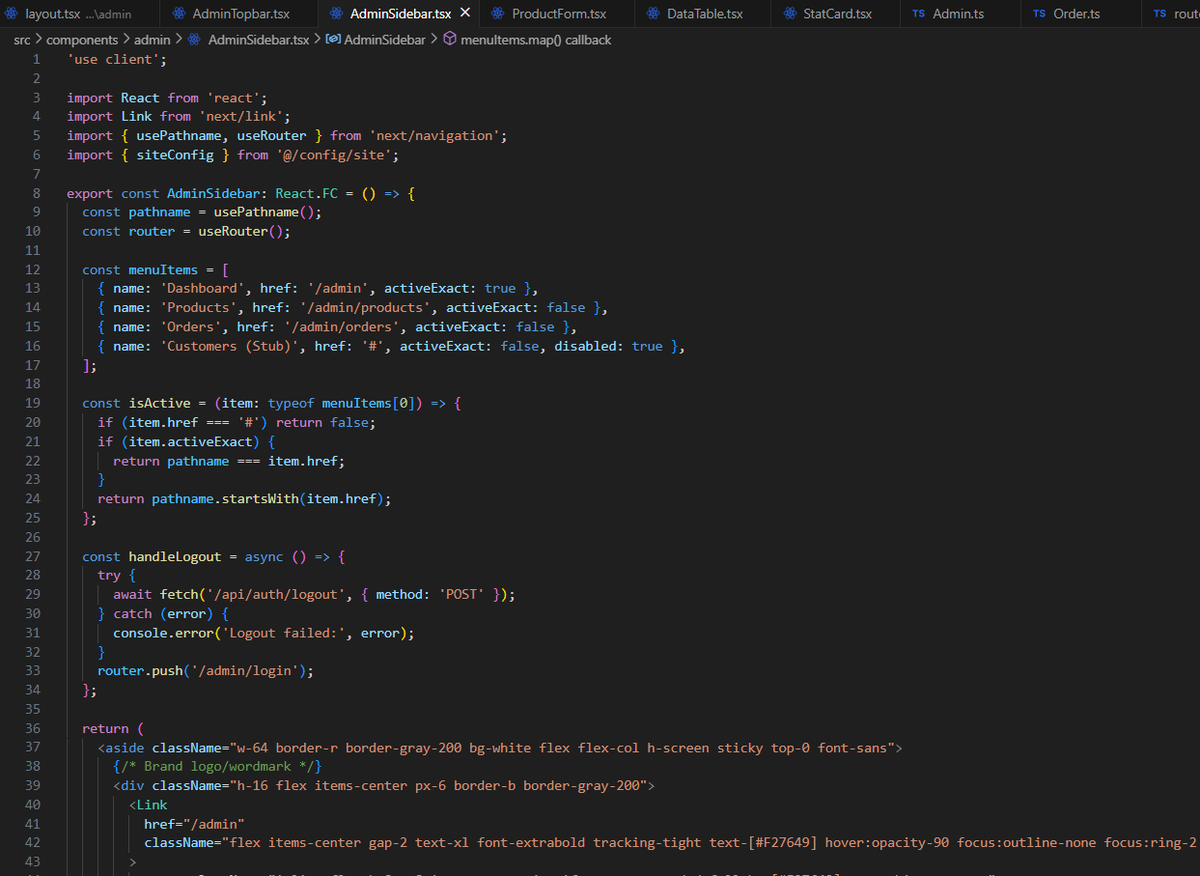
Task: Click typeof keyword on line 19
Action: pos(291,403)
